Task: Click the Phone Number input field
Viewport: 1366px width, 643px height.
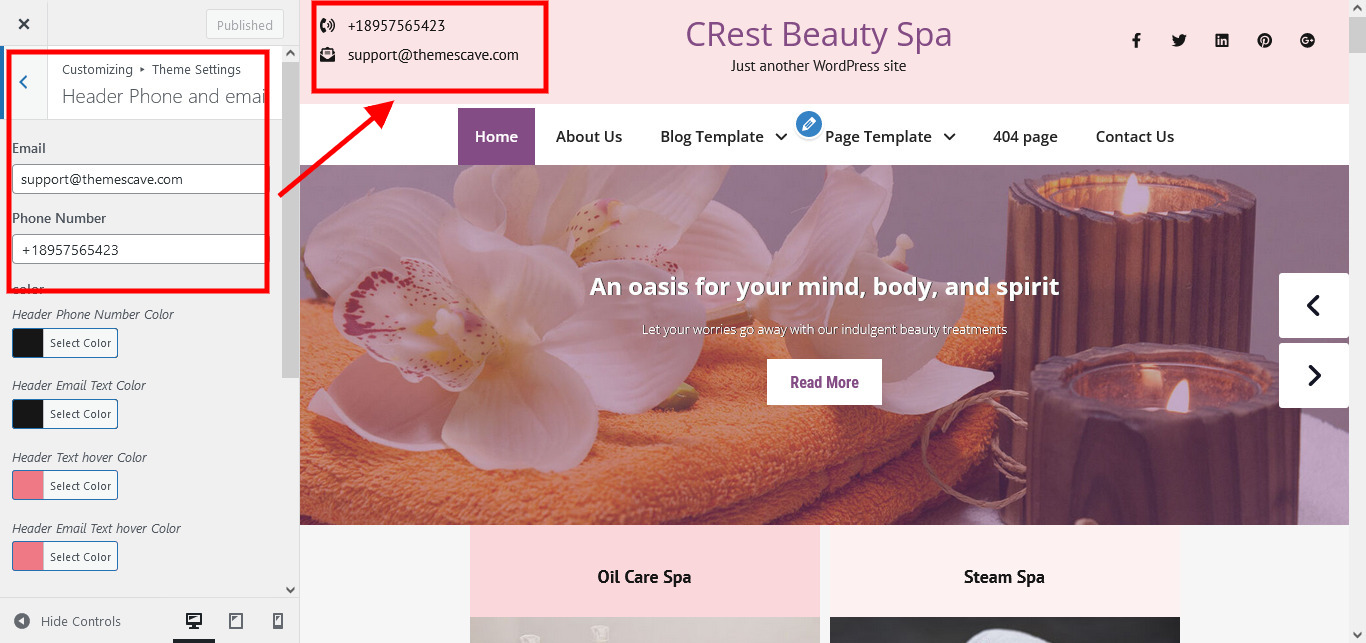Action: [139, 249]
